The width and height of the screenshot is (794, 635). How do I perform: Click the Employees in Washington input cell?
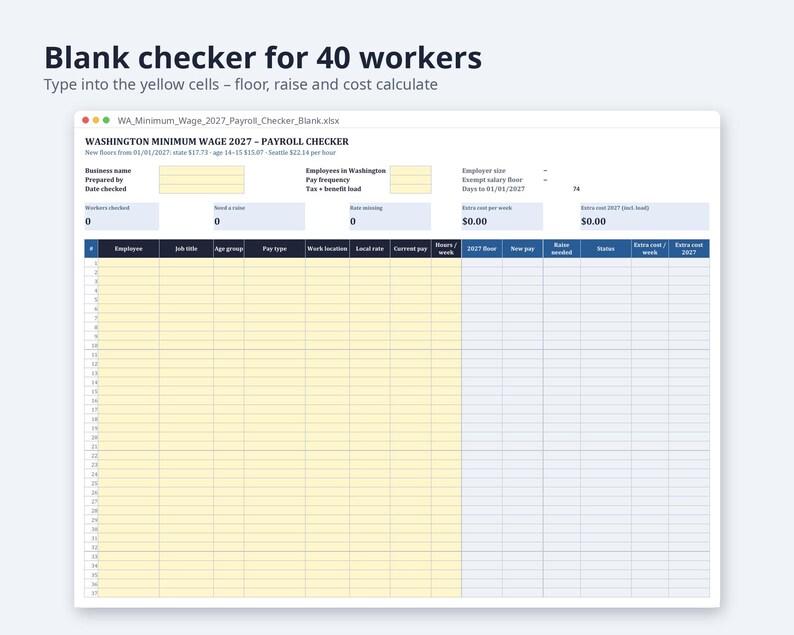(x=411, y=171)
